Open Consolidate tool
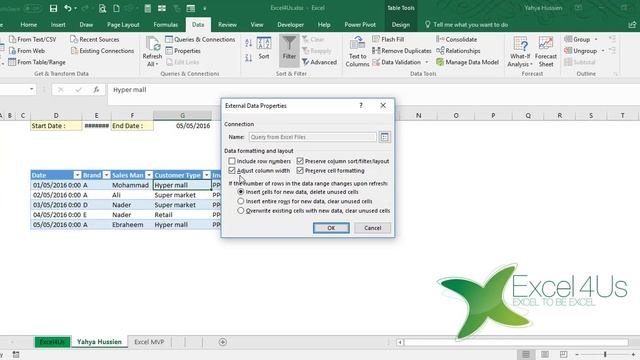 point(456,39)
